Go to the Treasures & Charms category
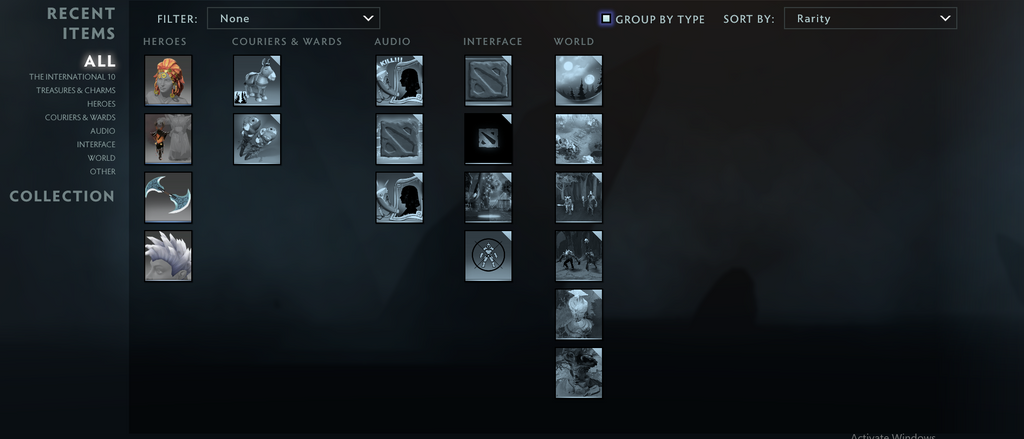Viewport: 1024px width, 439px height. click(x=76, y=90)
